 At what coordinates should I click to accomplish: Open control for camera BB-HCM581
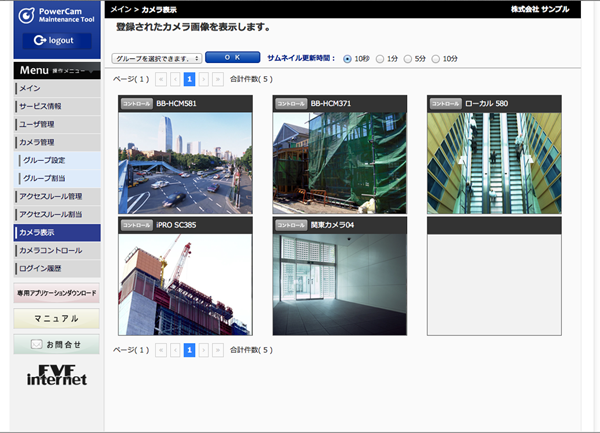point(135,103)
